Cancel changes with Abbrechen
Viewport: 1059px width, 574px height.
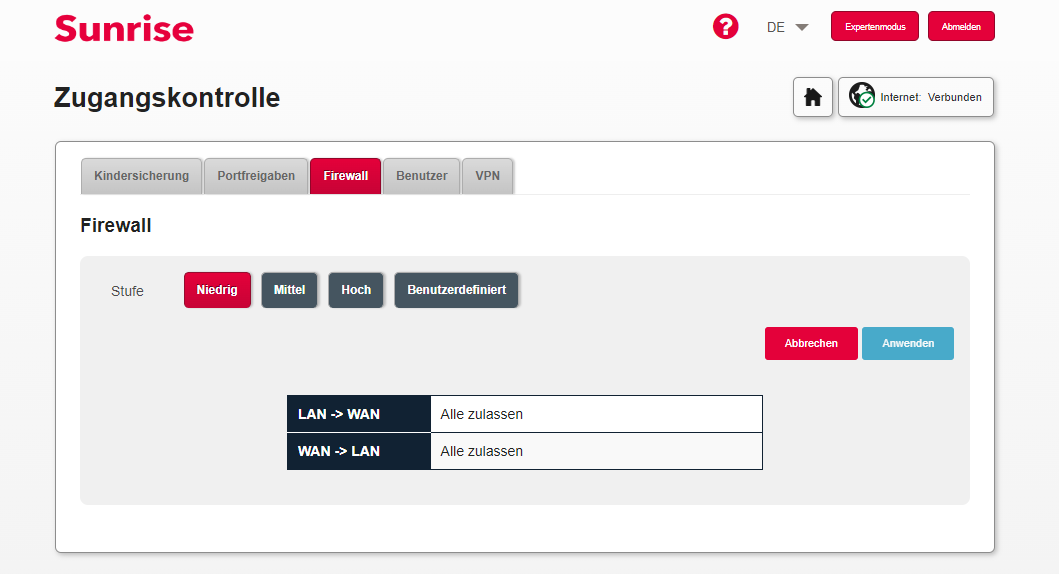pos(811,343)
